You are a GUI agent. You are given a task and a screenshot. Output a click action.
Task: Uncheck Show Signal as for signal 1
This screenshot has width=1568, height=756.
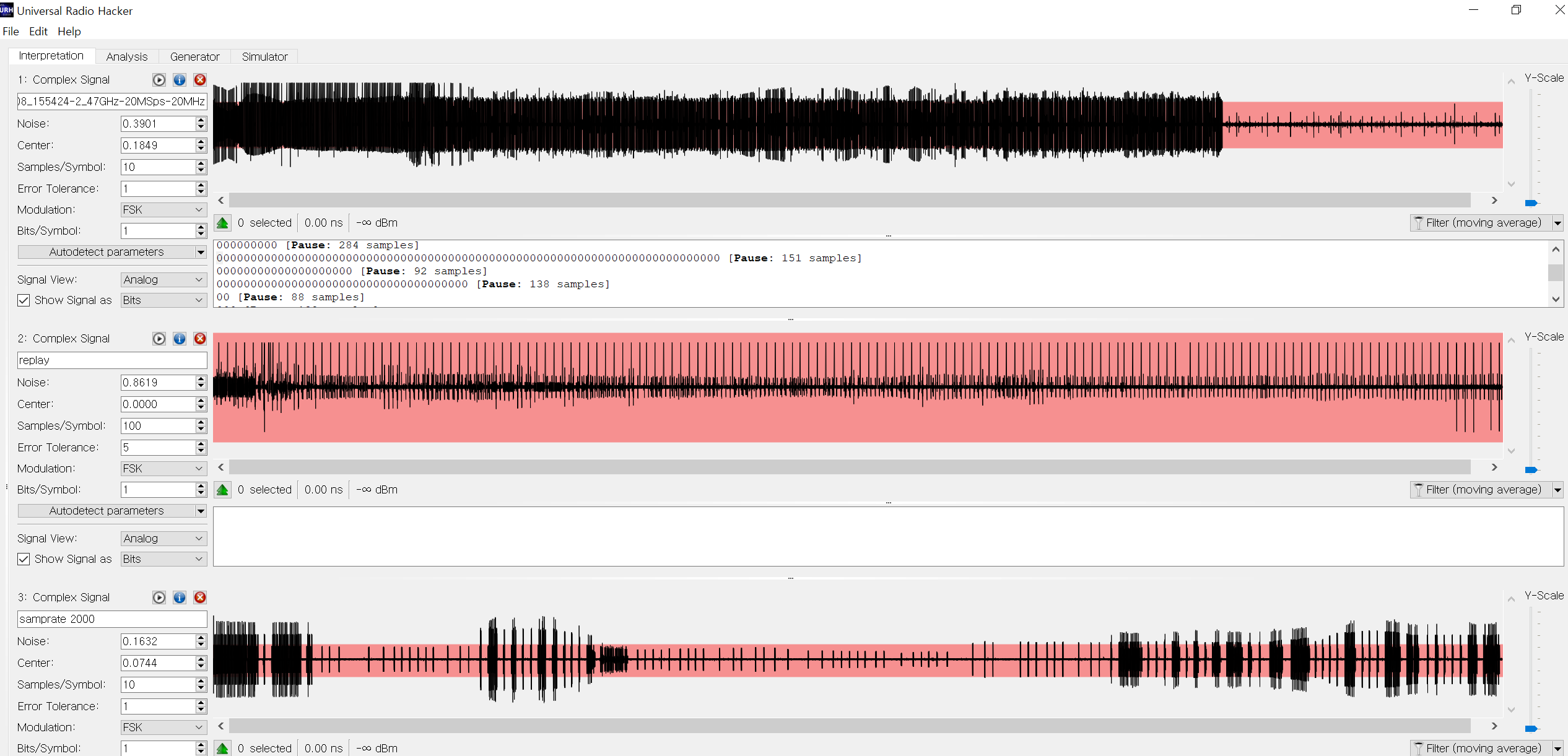point(24,300)
